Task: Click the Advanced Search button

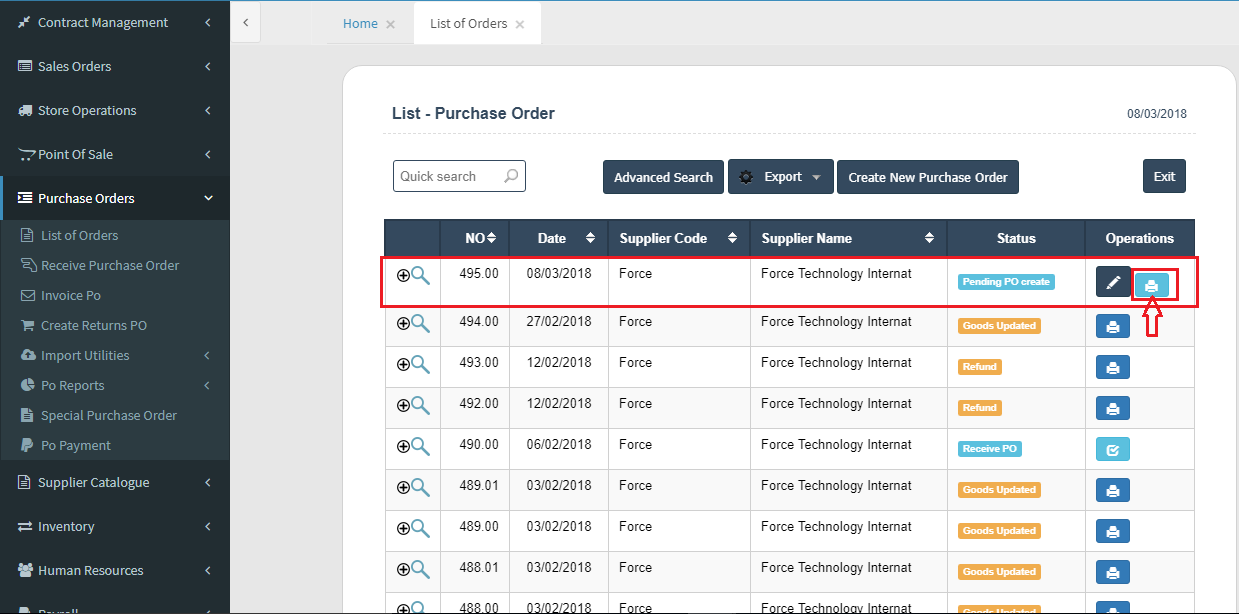Action: click(x=663, y=177)
